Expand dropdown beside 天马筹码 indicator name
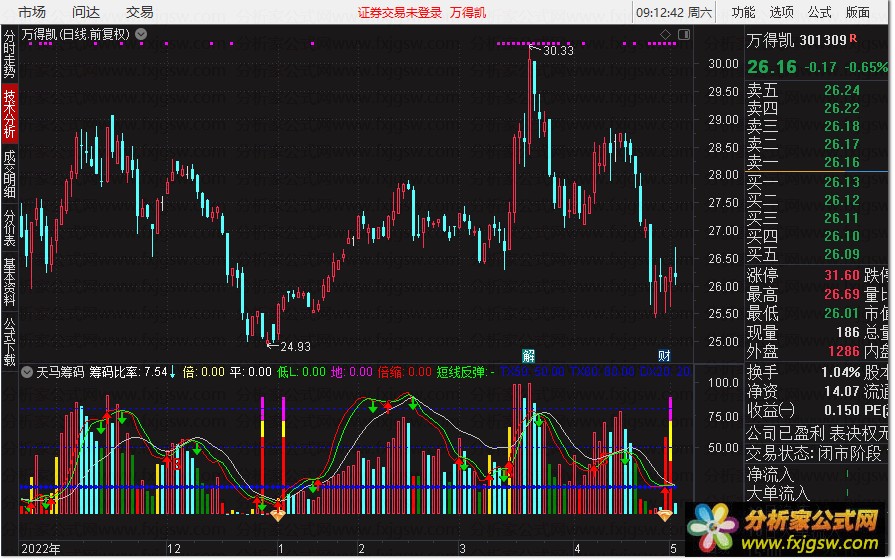 [x=27, y=372]
